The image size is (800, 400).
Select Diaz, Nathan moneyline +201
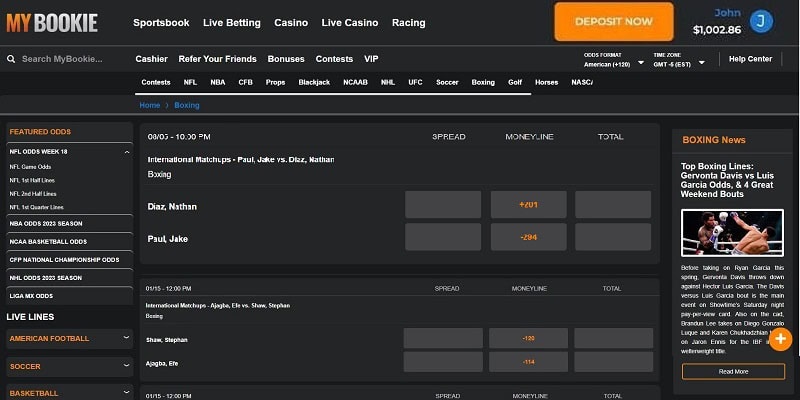[529, 205]
